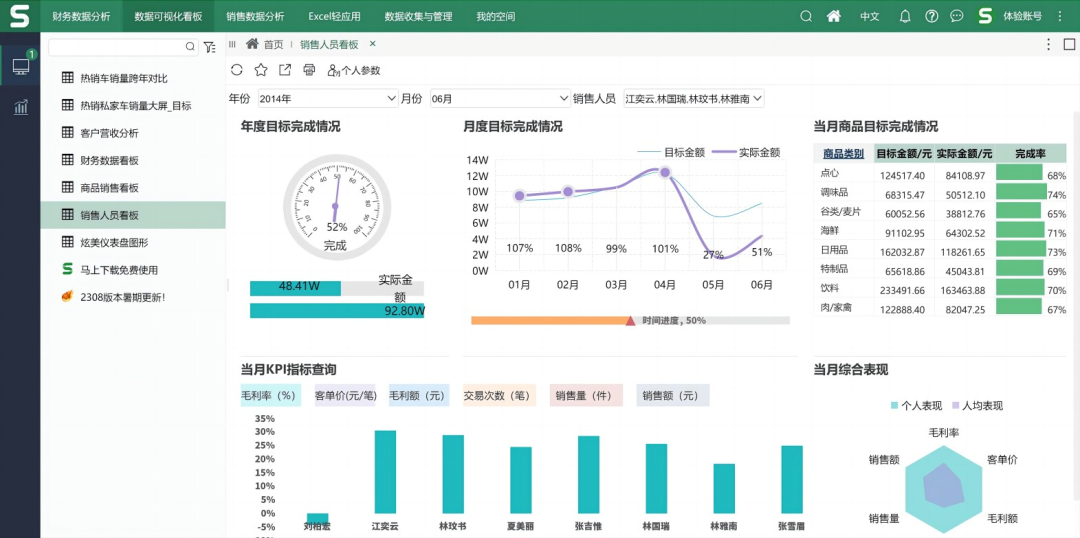
Task: Select the 毛利率（%） KPI button
Action: [271, 395]
